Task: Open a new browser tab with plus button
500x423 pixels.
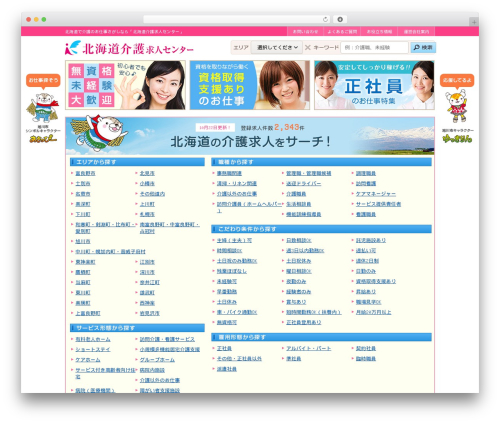Action: [x=474, y=22]
